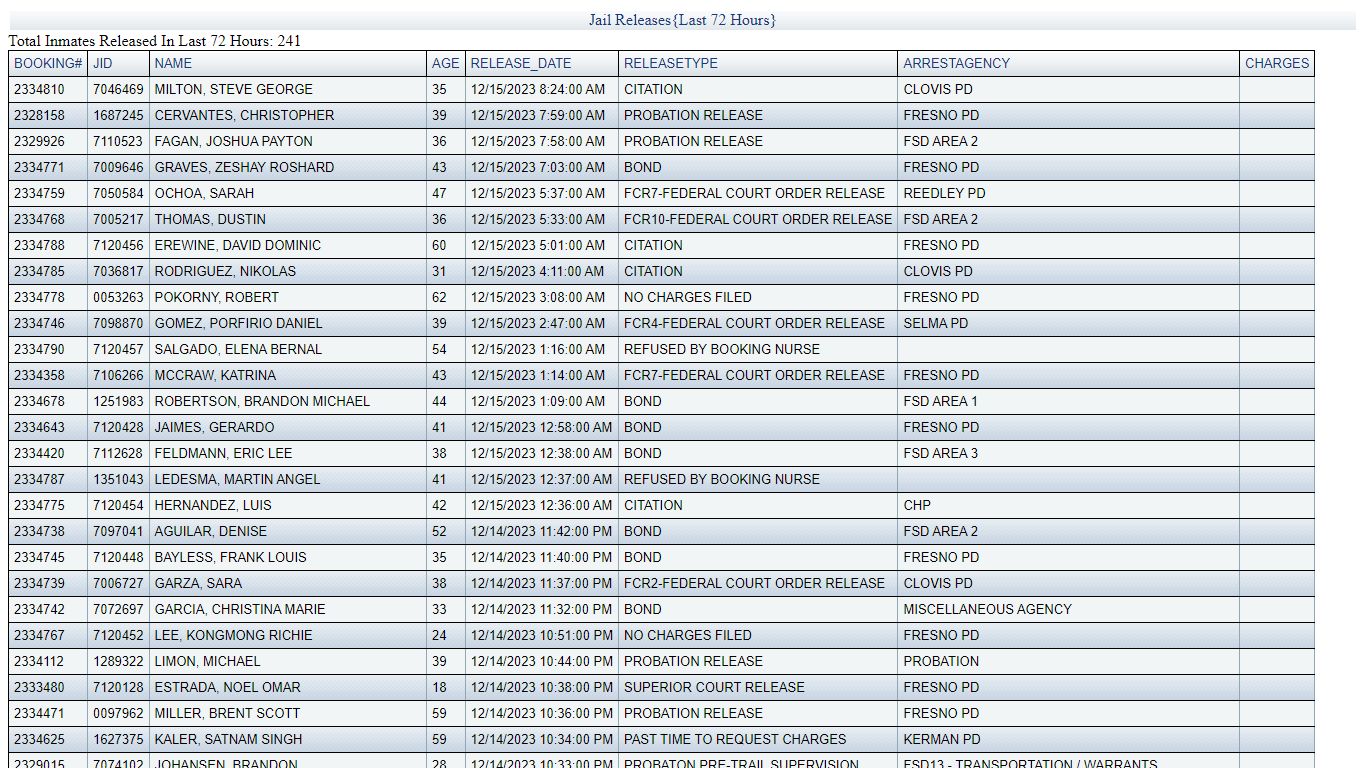Select name GARCIA, CHRISTINA MARIE
The width and height of the screenshot is (1366, 768).
pos(240,609)
